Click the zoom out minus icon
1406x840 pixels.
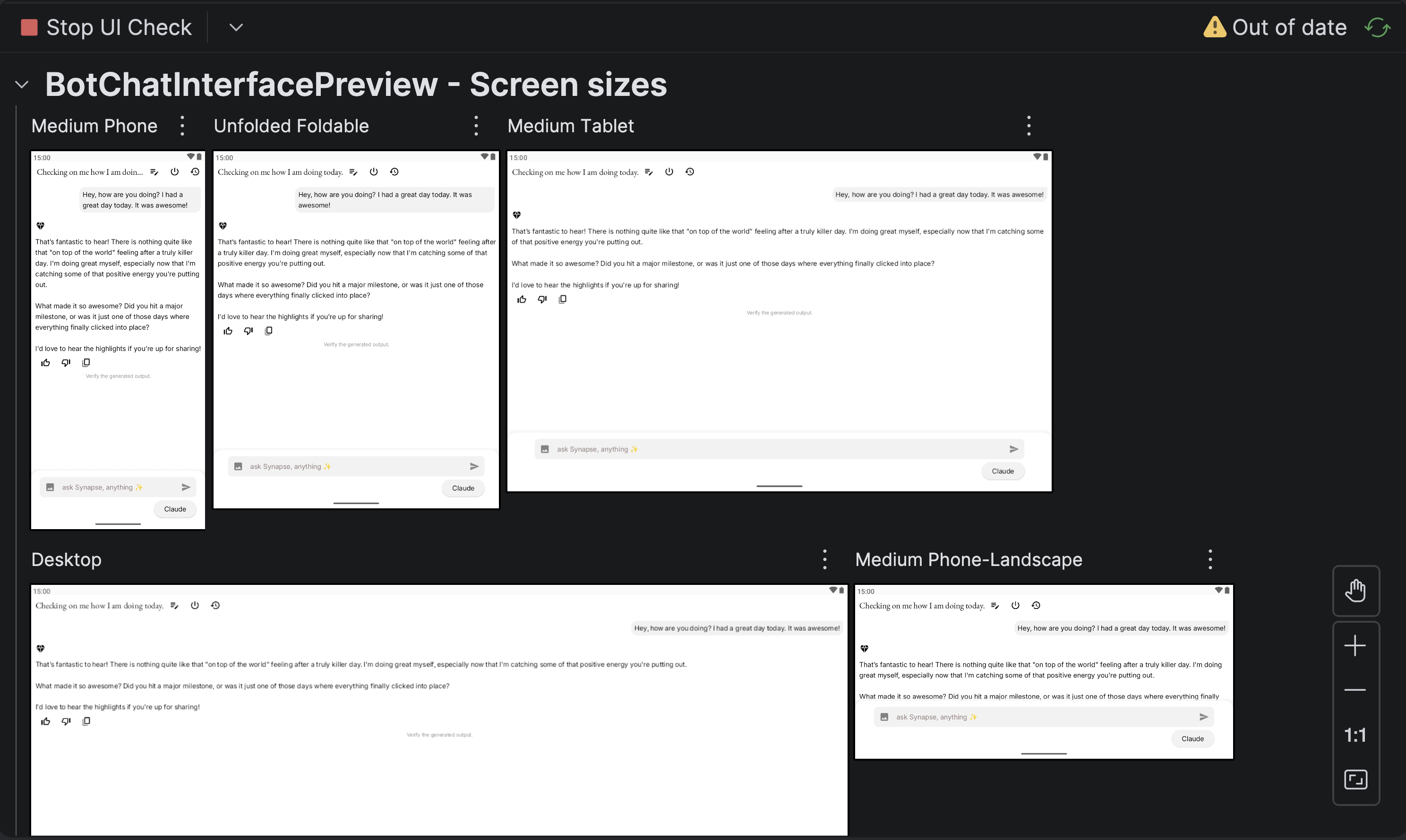[1355, 689]
